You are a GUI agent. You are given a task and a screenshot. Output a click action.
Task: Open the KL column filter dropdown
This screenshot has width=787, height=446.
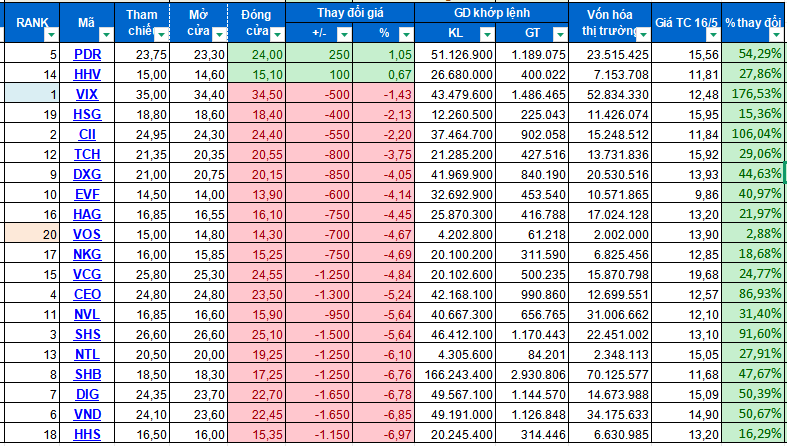tap(487, 34)
